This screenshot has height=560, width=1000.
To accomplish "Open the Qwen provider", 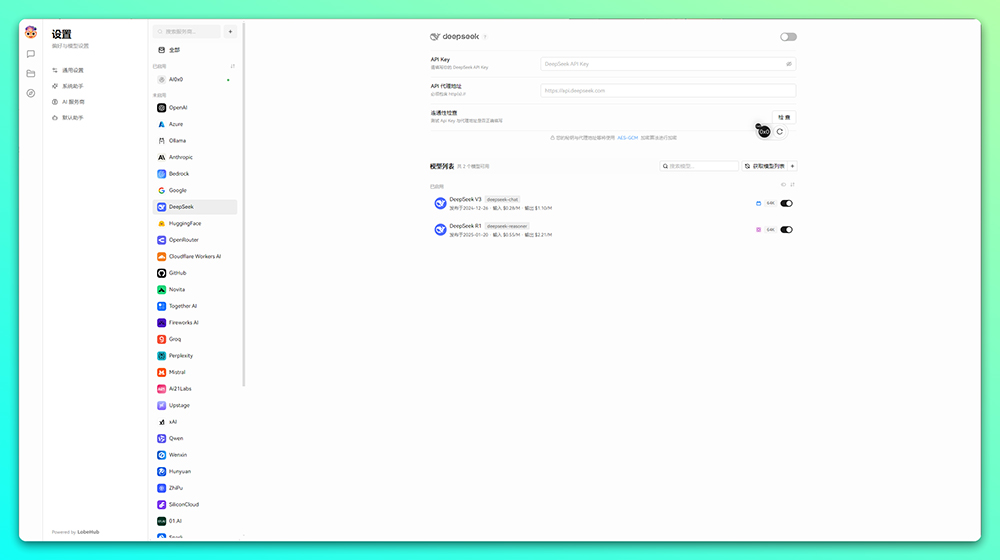I will point(195,439).
